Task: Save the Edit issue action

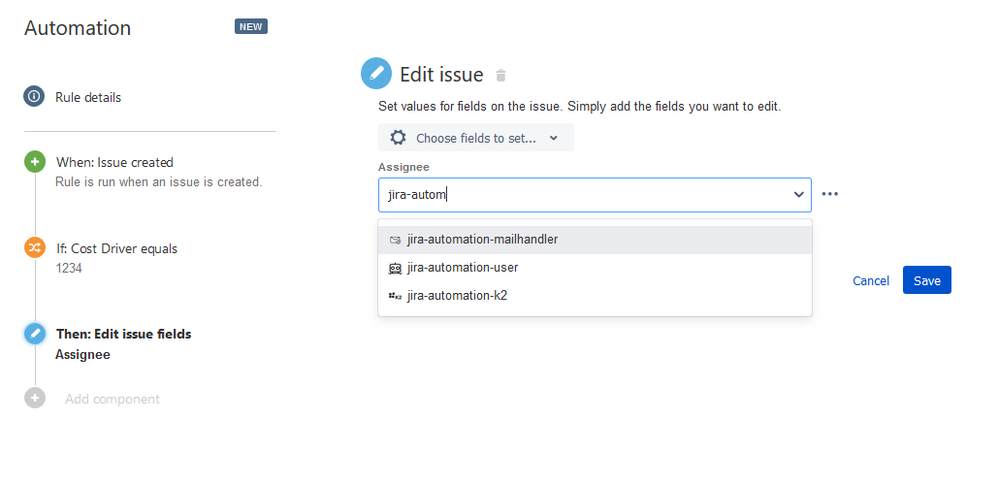Action: 926,280
